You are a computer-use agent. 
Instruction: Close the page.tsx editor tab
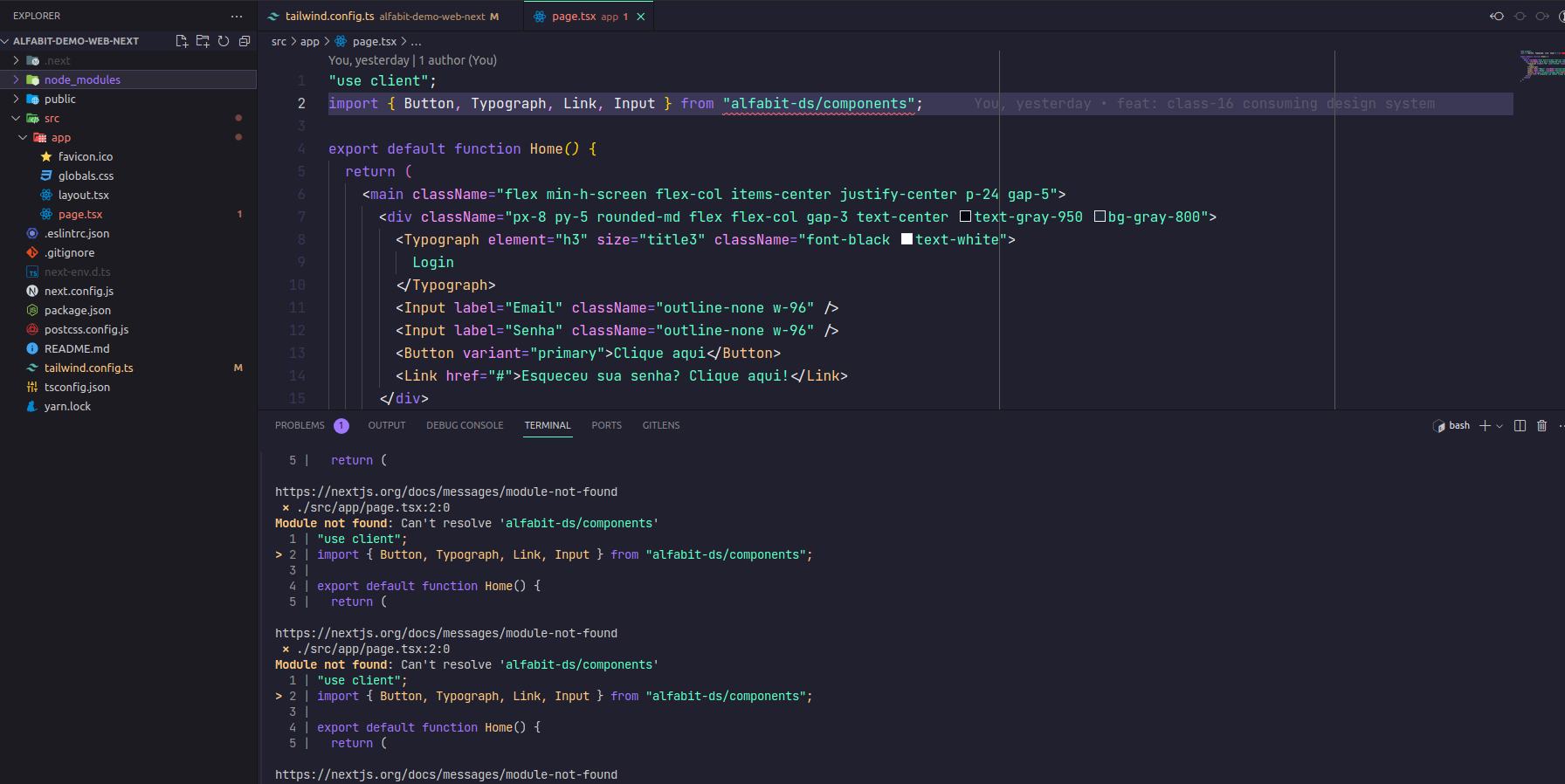pos(641,17)
